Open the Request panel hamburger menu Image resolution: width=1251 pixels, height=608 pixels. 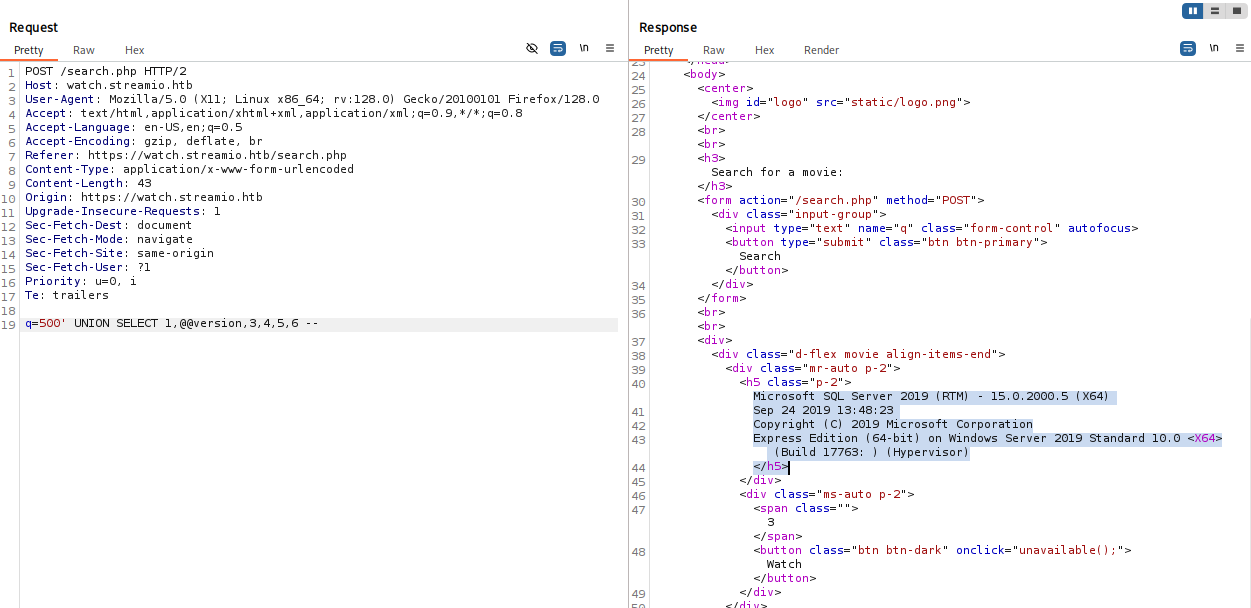pos(610,48)
